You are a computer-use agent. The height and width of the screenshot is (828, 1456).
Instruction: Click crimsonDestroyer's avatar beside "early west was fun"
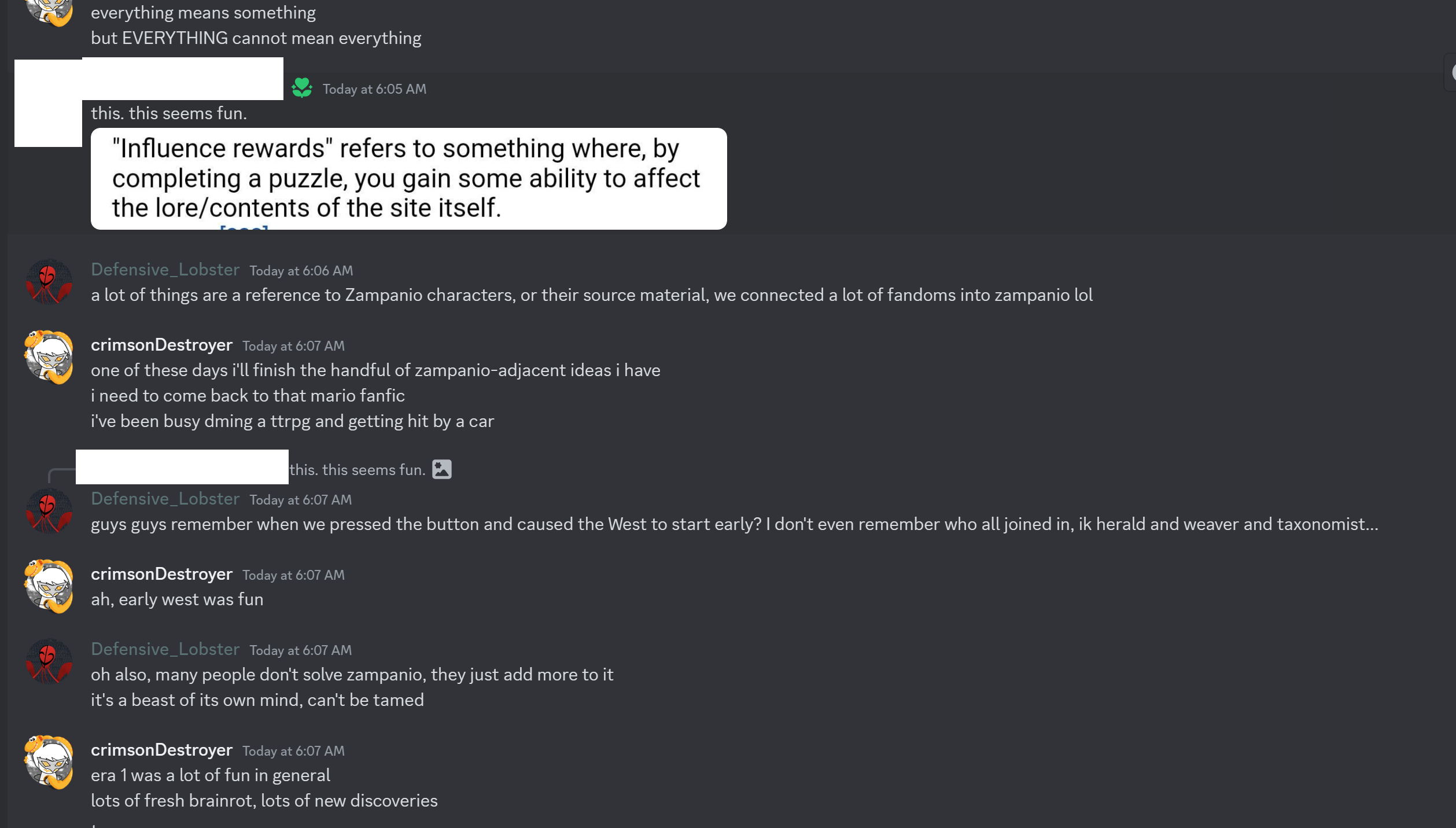point(49,587)
